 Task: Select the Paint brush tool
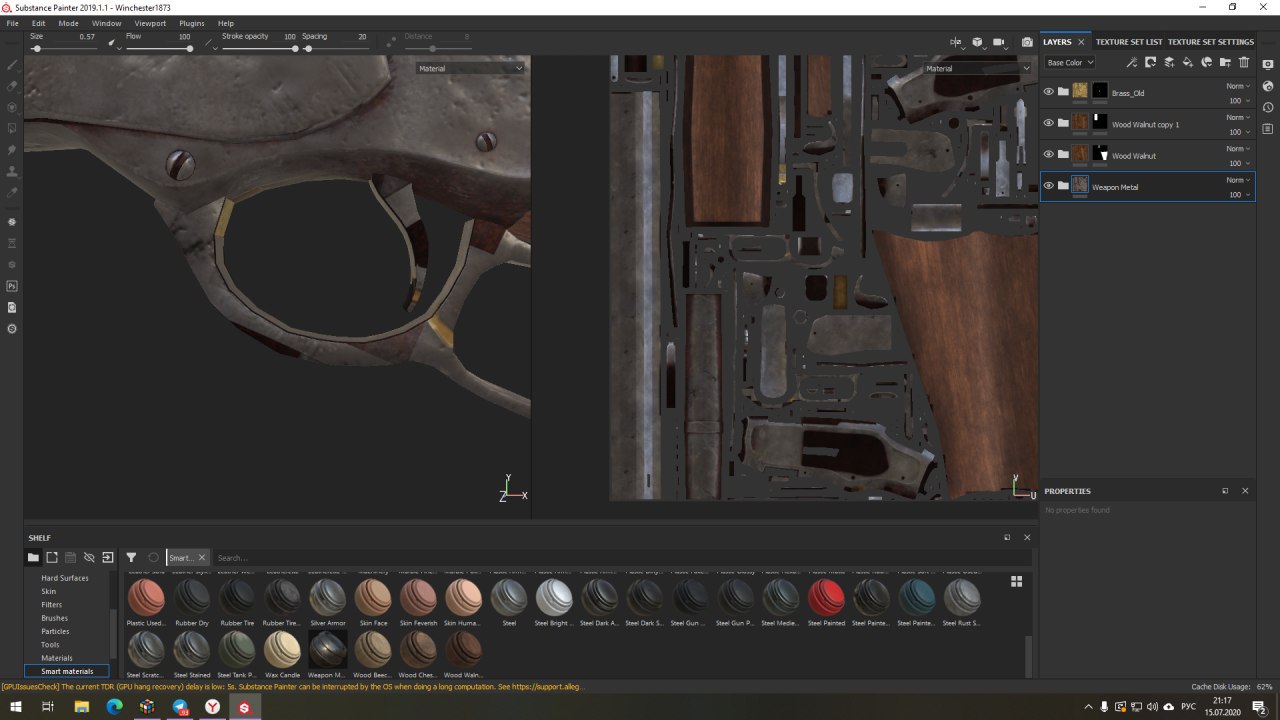tap(12, 65)
